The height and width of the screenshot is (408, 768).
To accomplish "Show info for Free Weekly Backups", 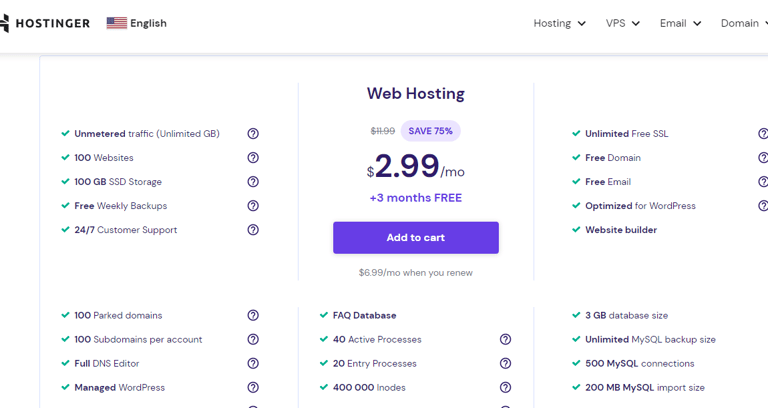I will pos(253,206).
